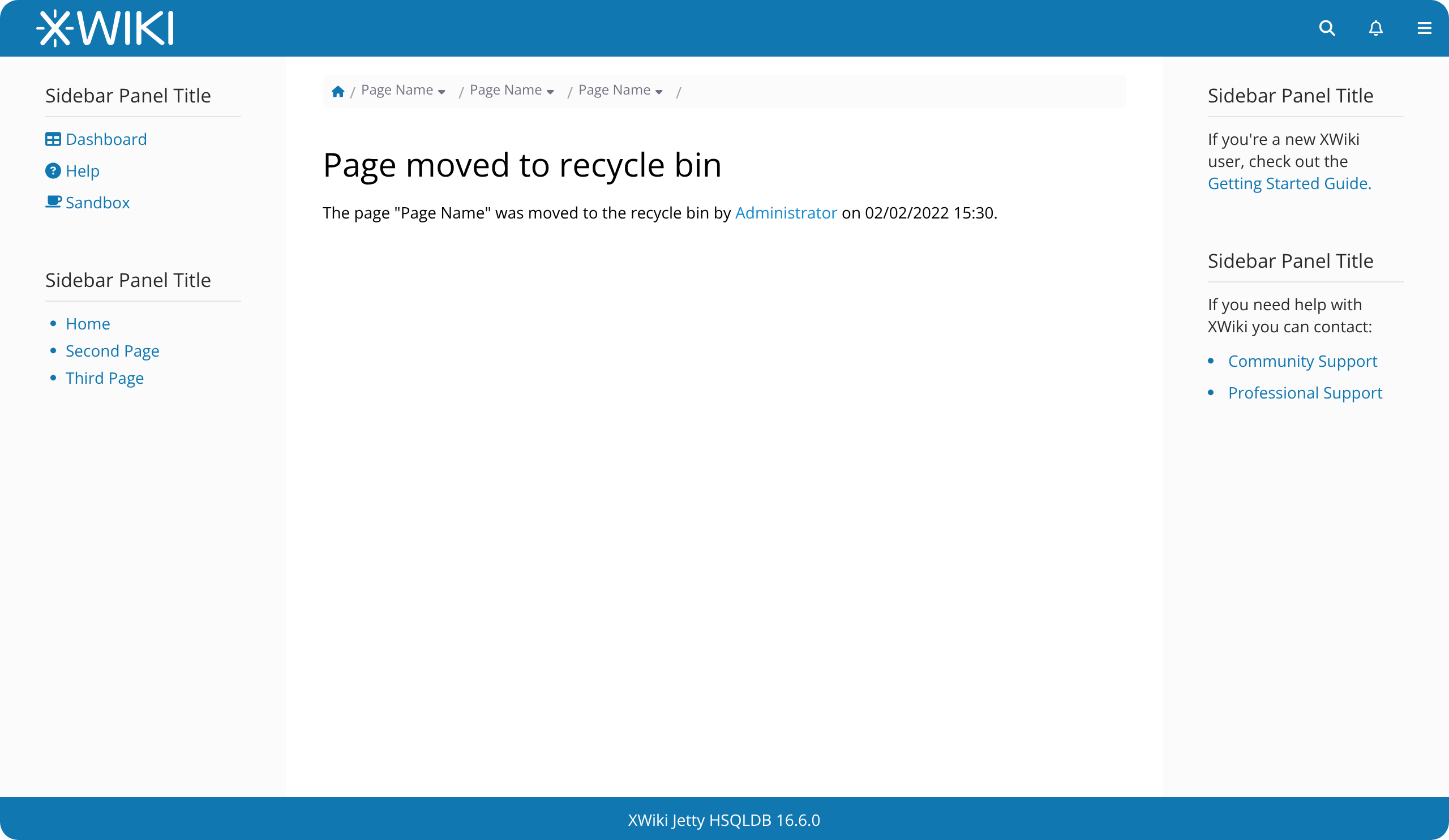Follow the Community Support link
Screen dimensions: 1449x840
[1302, 361]
